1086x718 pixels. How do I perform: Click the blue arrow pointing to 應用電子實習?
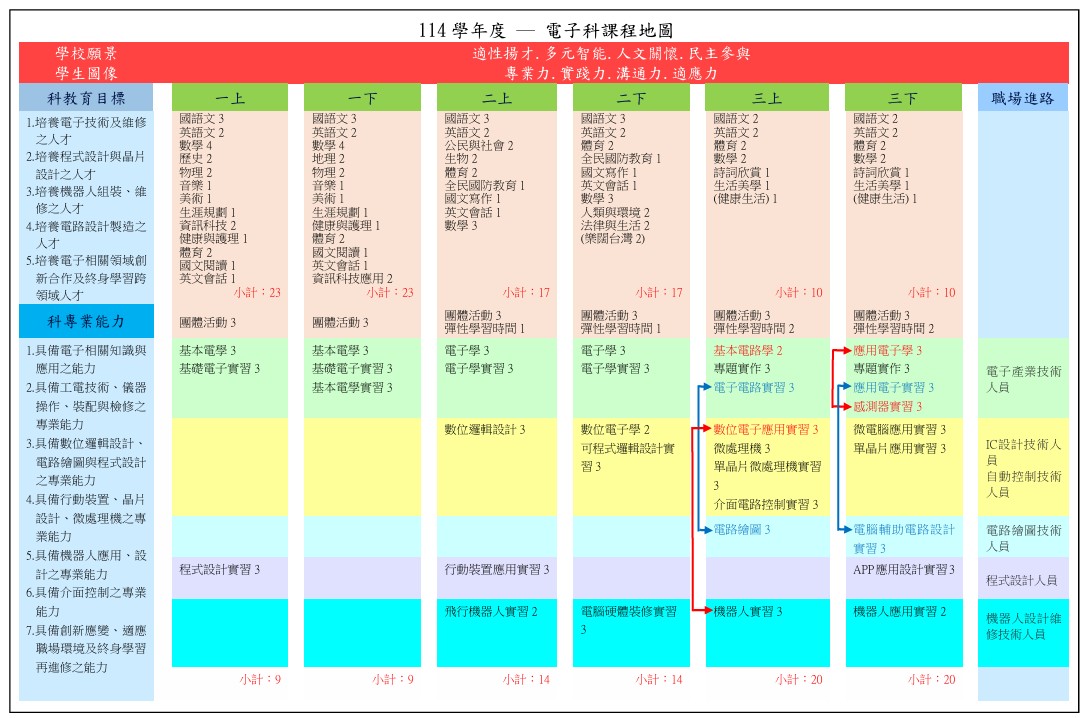(843, 387)
